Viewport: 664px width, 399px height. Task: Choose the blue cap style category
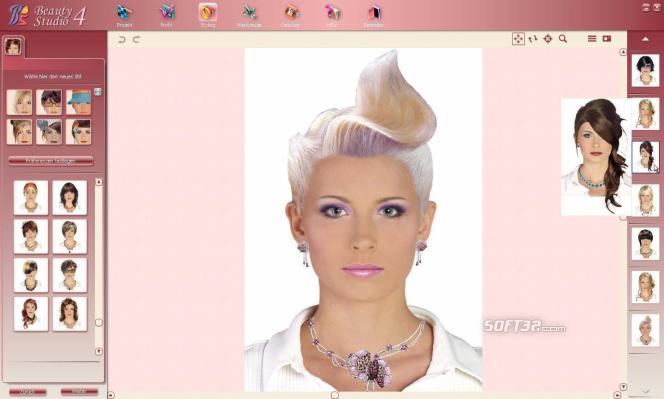pyautogui.click(x=79, y=102)
